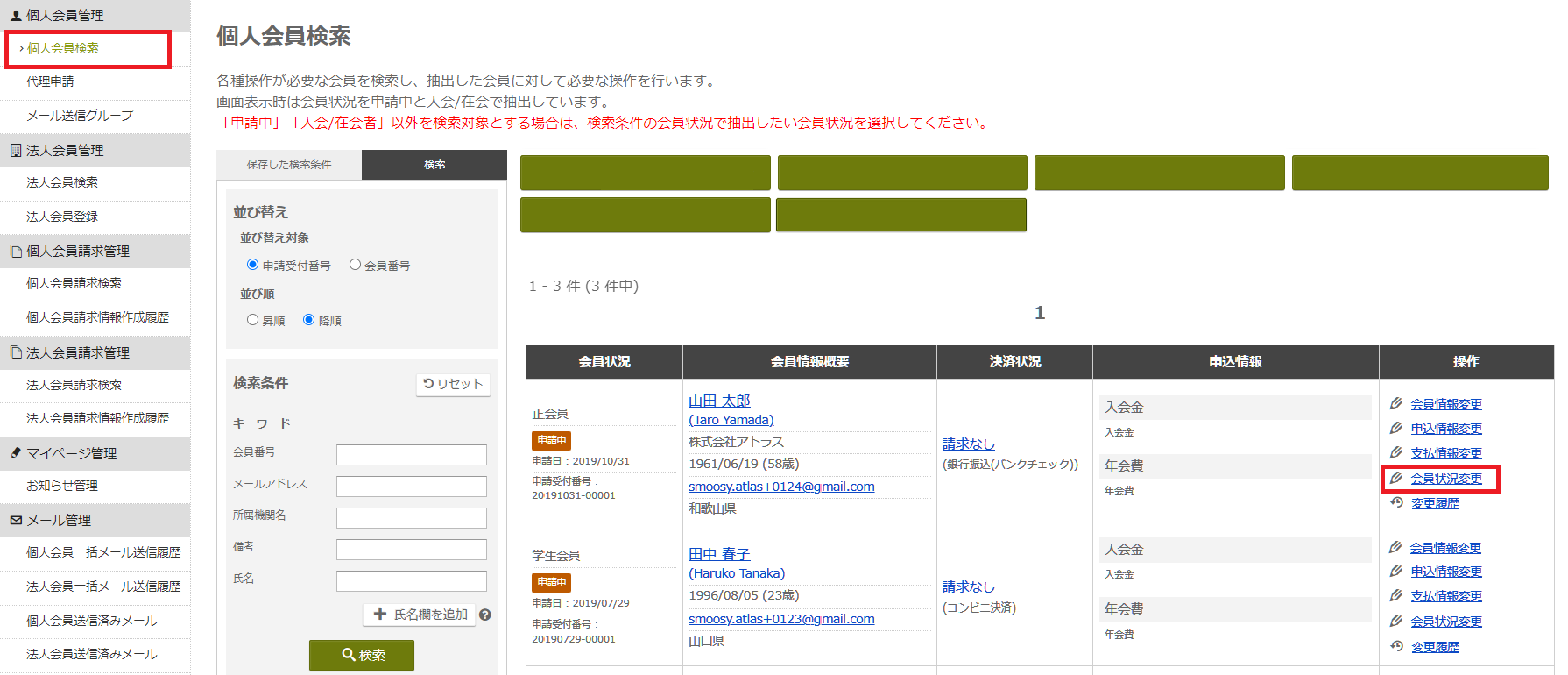
Task: Click 申込情報 column header
Action: (1235, 362)
